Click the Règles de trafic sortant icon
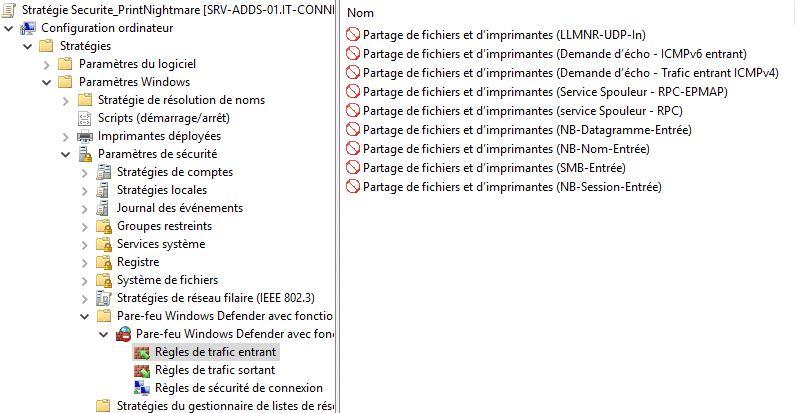Image resolution: width=798 pixels, height=413 pixels. click(x=141, y=370)
